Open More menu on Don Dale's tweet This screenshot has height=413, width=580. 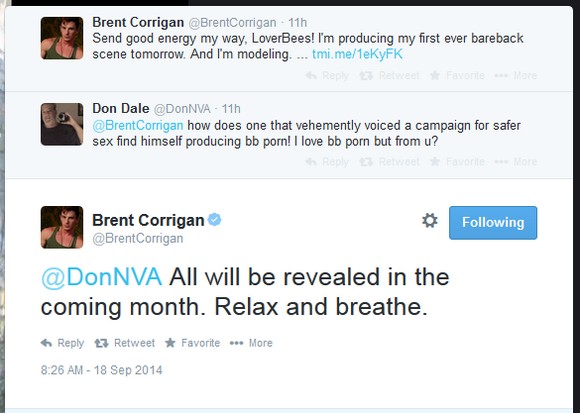(x=516, y=162)
